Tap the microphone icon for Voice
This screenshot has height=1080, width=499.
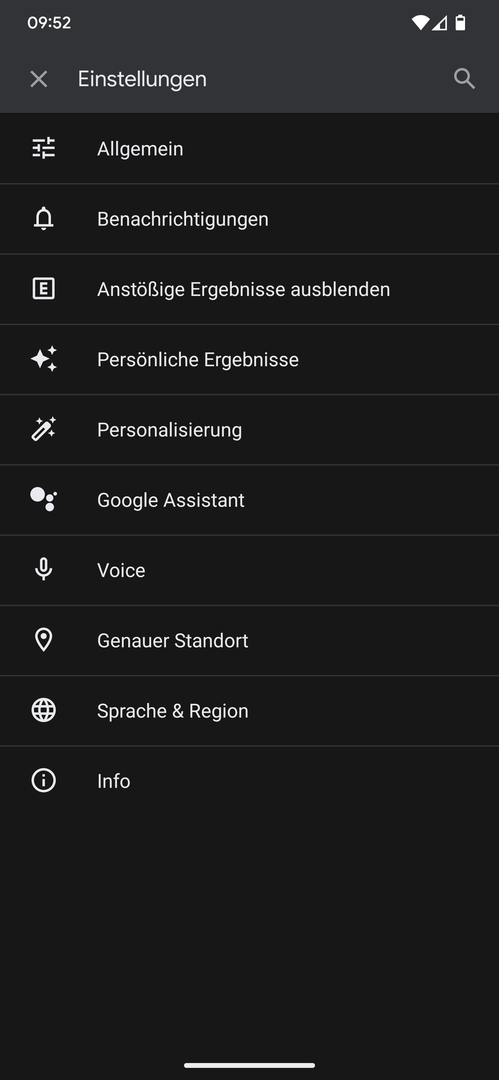tap(43, 570)
